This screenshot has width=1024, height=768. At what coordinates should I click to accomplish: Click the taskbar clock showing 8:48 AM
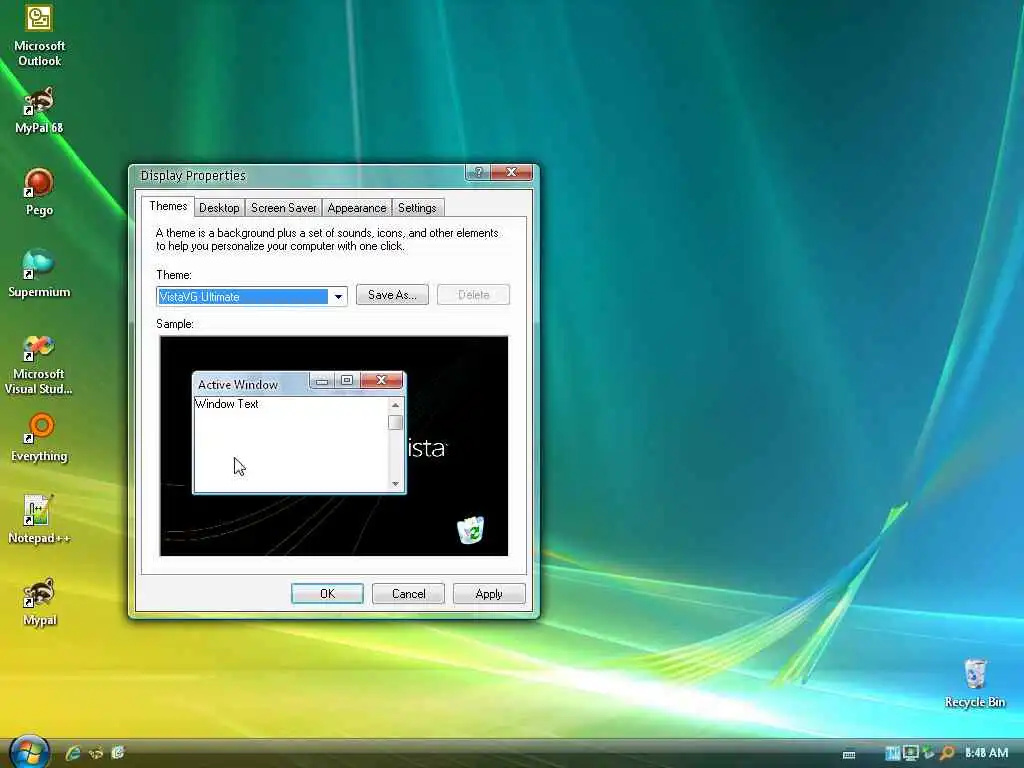986,753
